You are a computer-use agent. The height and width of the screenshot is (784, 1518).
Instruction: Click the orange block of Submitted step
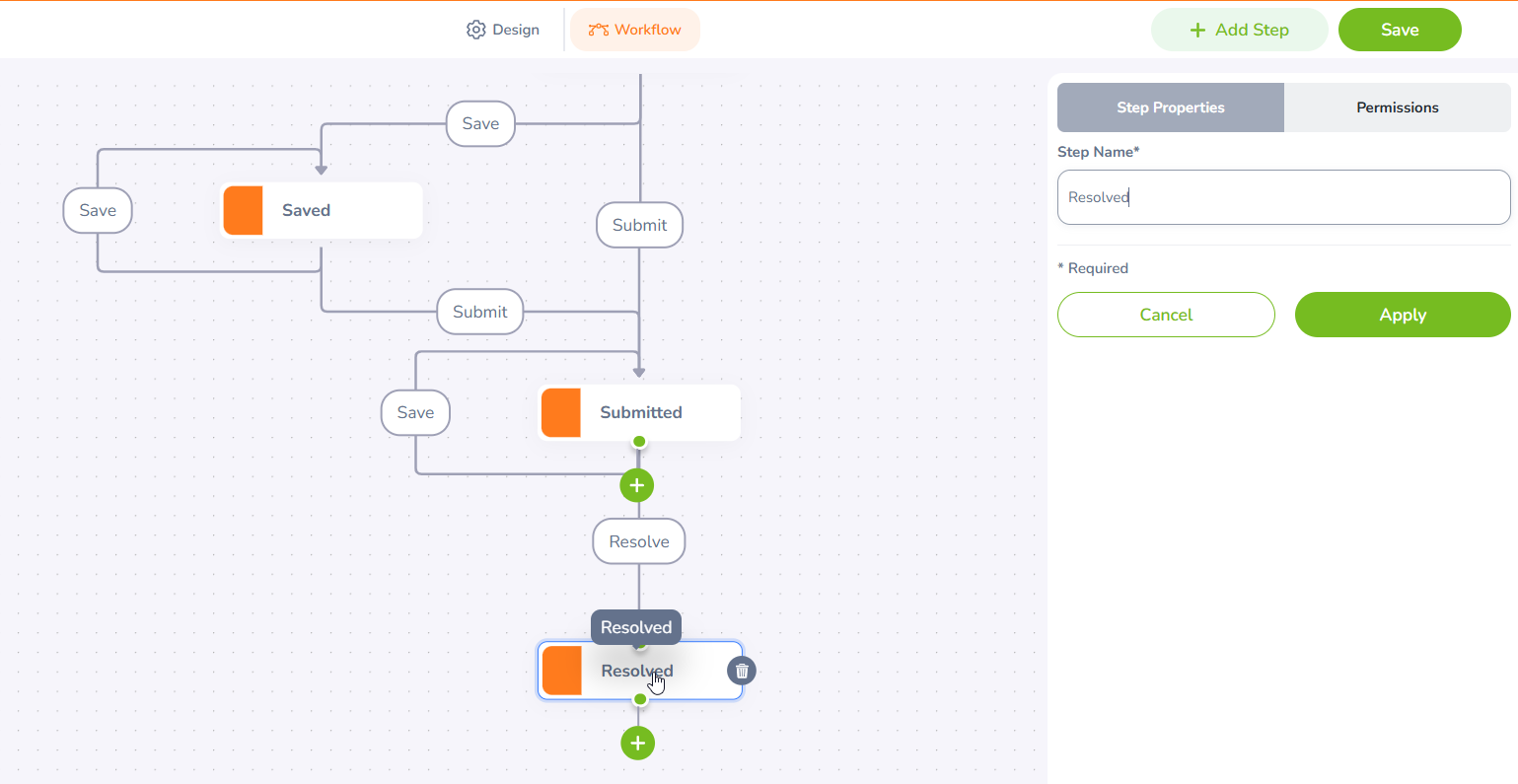pos(561,412)
